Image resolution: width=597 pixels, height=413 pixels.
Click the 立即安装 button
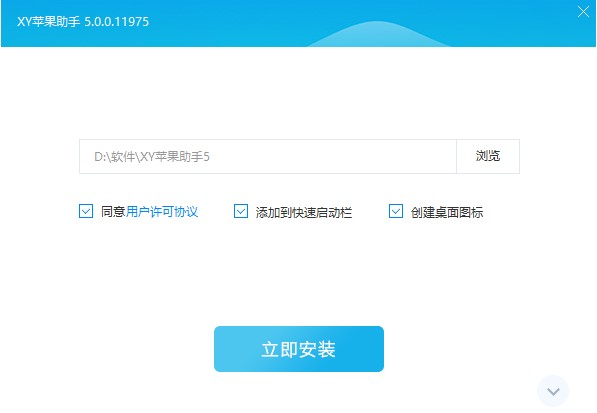point(299,349)
